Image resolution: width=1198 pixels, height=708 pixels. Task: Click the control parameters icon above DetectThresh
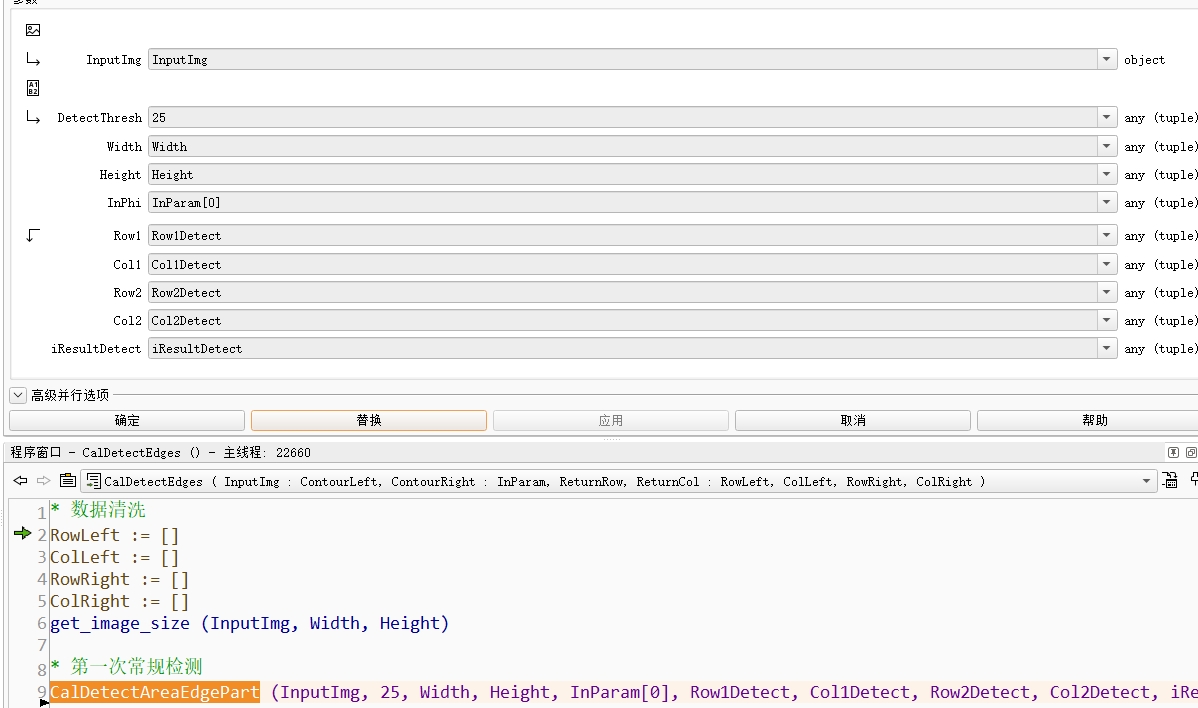(33, 88)
